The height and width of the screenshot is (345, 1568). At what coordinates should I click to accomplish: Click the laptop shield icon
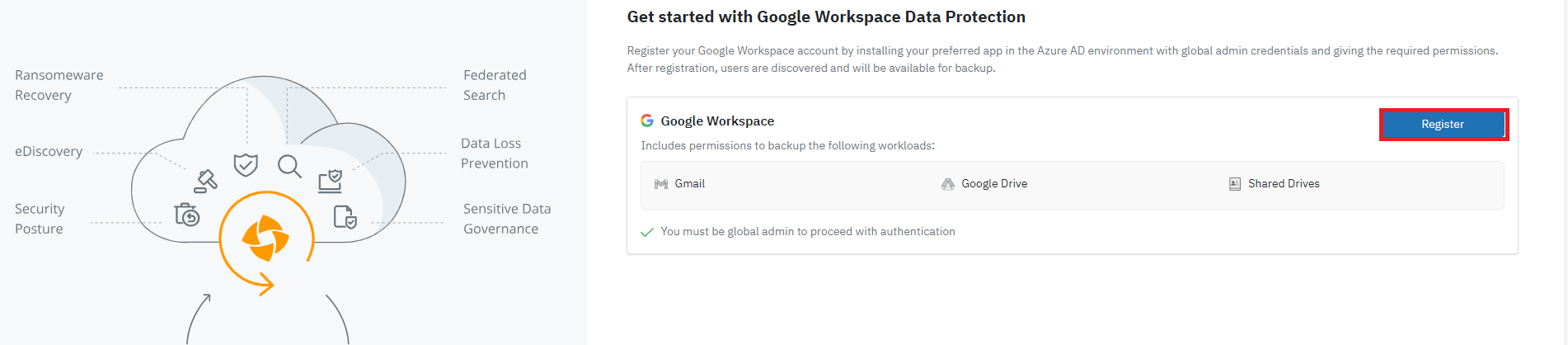click(x=331, y=181)
